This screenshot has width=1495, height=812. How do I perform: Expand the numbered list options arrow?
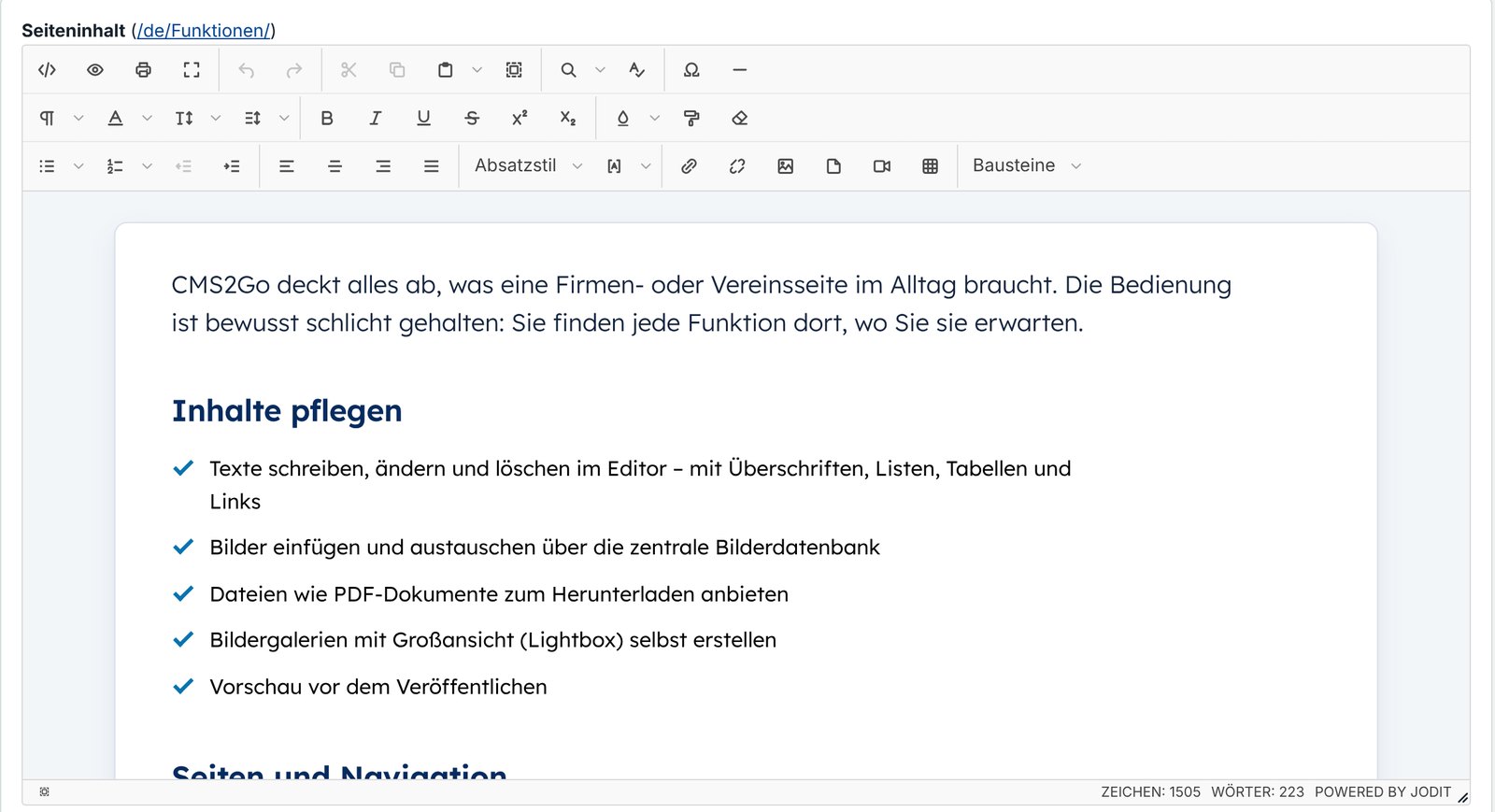point(147,166)
